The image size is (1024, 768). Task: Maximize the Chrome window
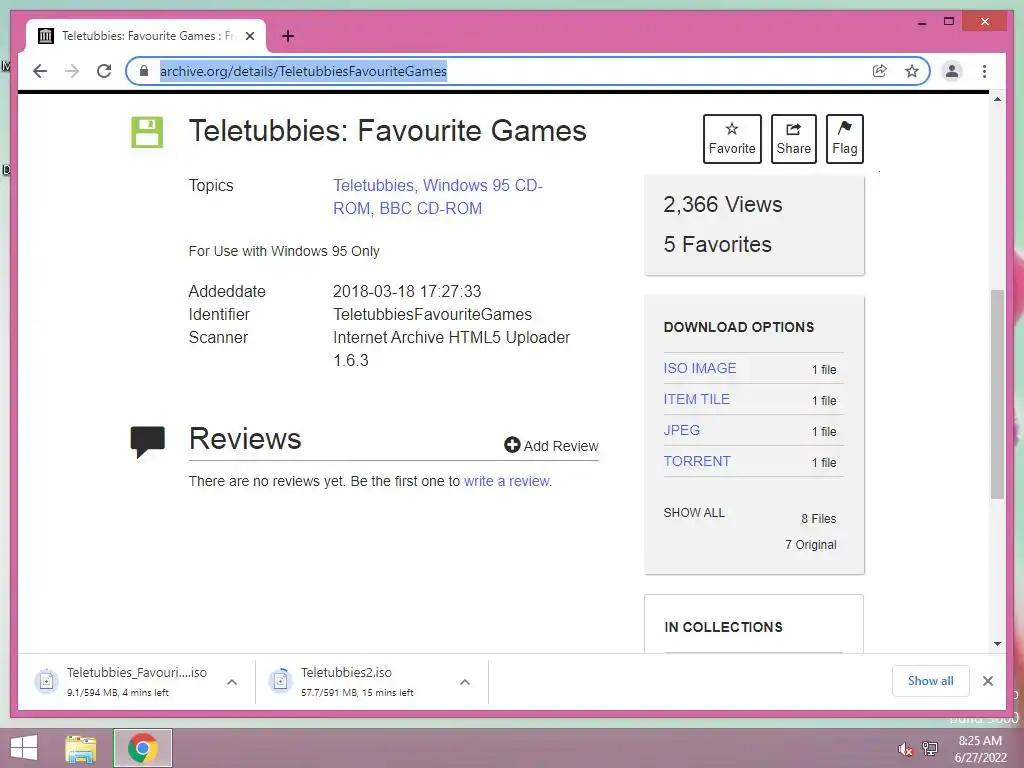point(949,22)
